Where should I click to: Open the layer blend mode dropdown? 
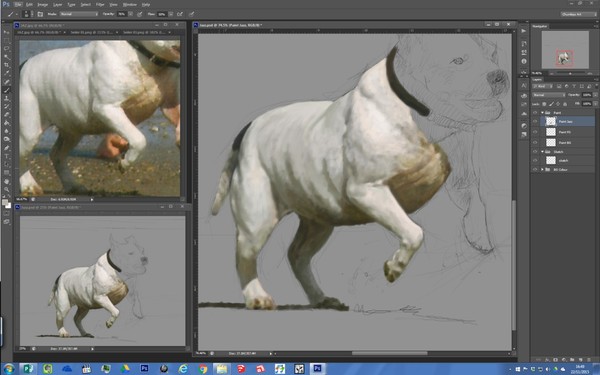(x=549, y=95)
